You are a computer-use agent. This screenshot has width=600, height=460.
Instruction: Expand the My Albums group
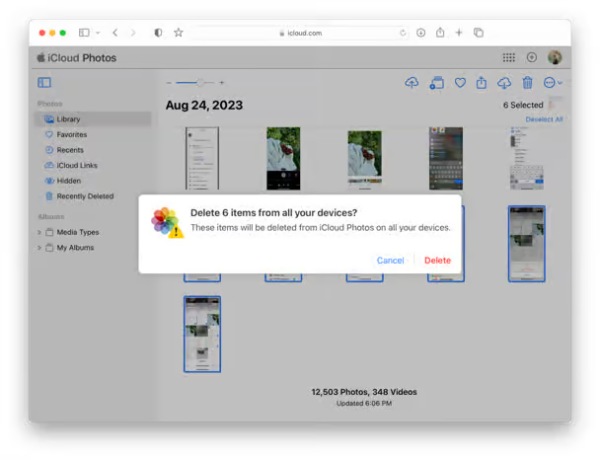pyautogui.click(x=40, y=247)
